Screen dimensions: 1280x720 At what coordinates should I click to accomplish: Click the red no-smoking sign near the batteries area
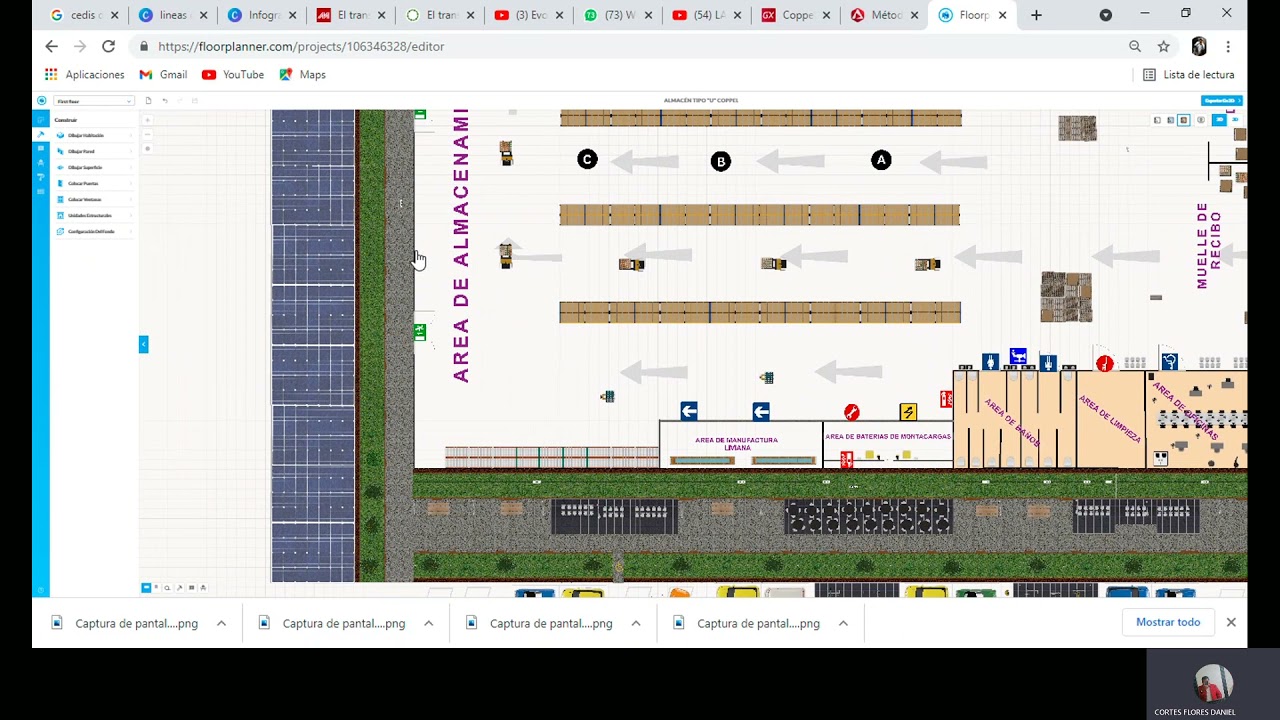click(851, 412)
